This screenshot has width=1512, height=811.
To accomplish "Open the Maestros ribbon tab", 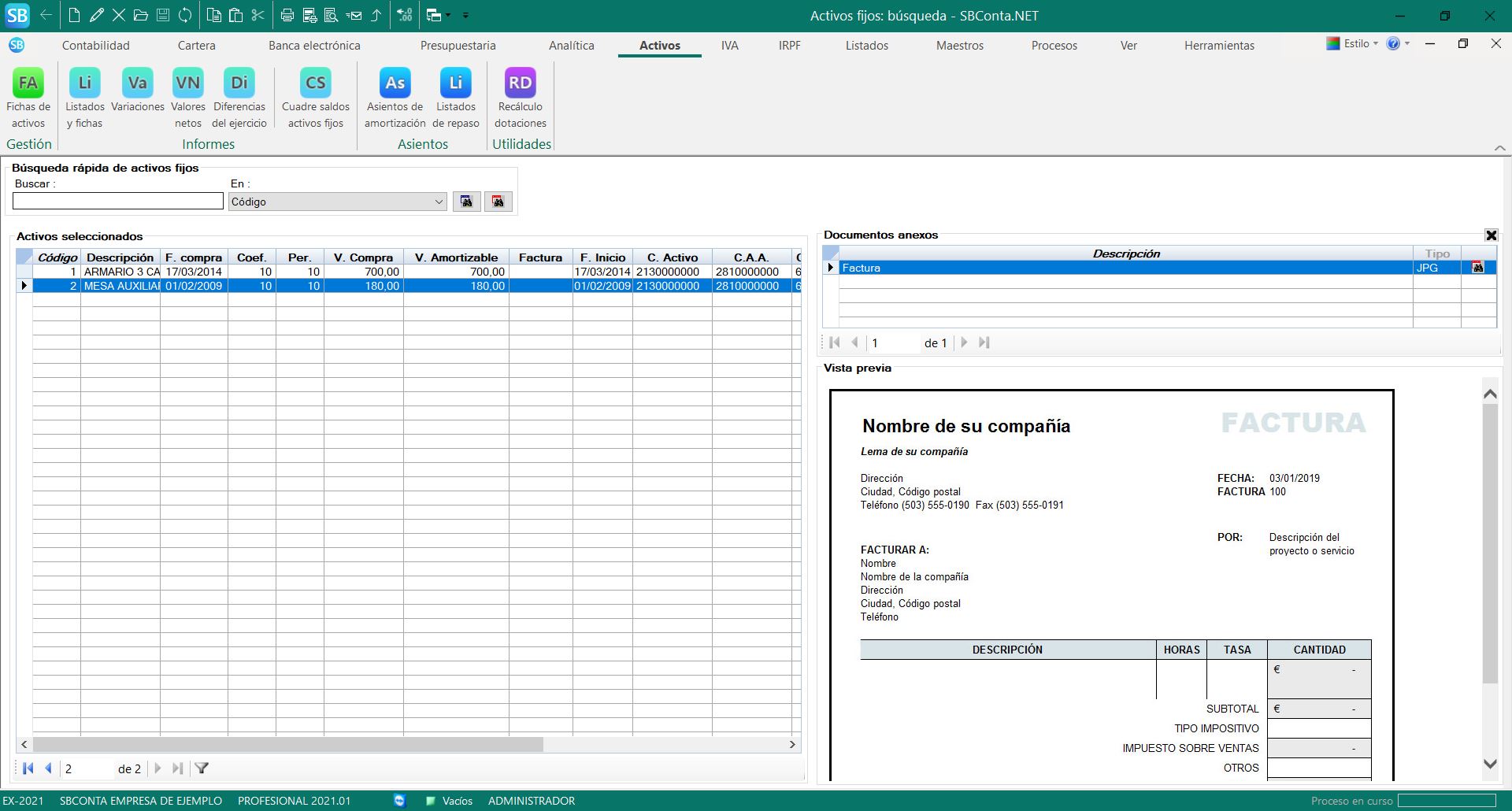I will 959,46.
